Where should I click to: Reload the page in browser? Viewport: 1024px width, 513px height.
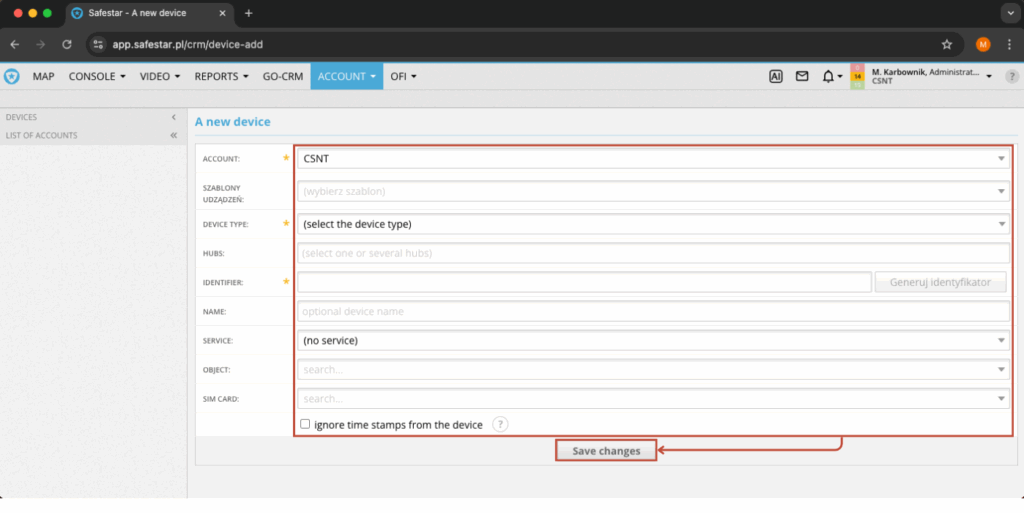67,44
